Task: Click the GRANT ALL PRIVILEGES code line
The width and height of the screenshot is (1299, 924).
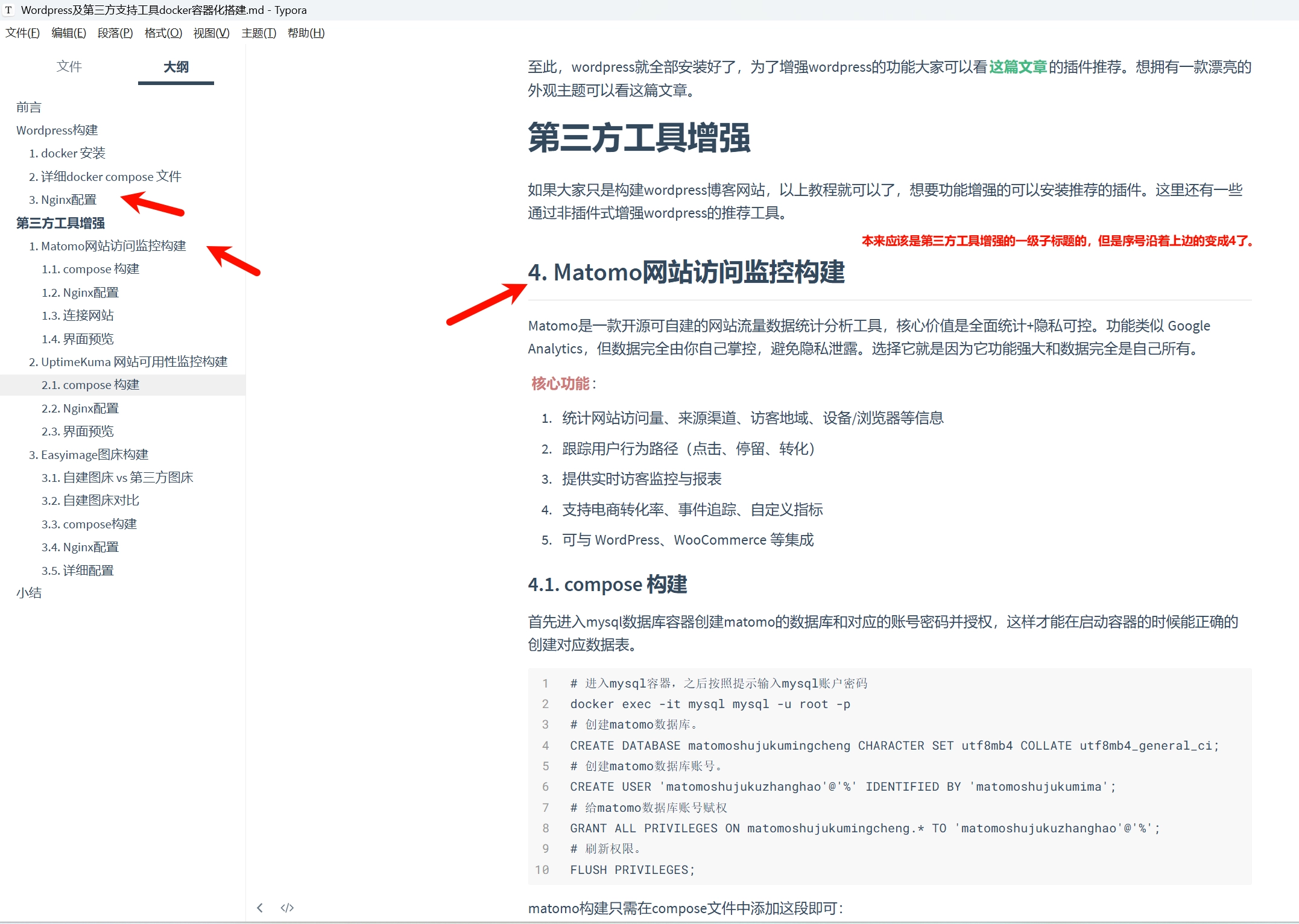Action: click(865, 828)
